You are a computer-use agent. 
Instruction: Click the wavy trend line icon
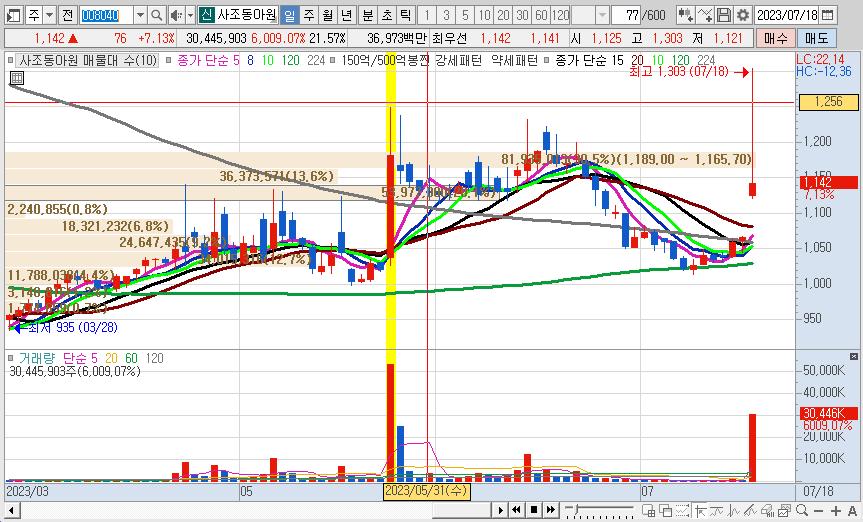click(x=717, y=510)
